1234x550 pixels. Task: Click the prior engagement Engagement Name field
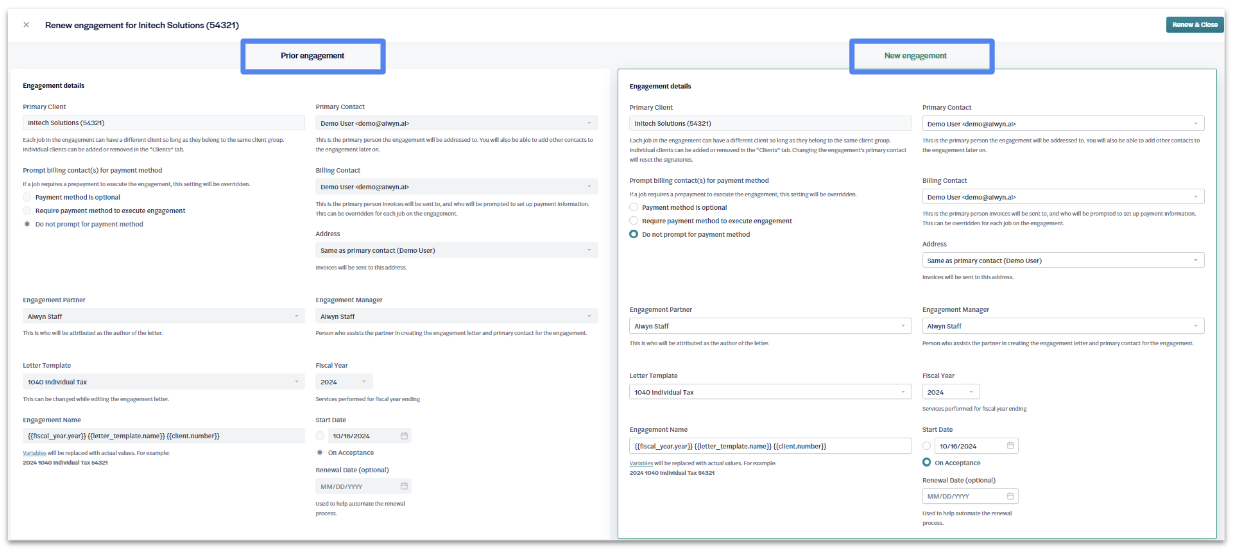[164, 436]
